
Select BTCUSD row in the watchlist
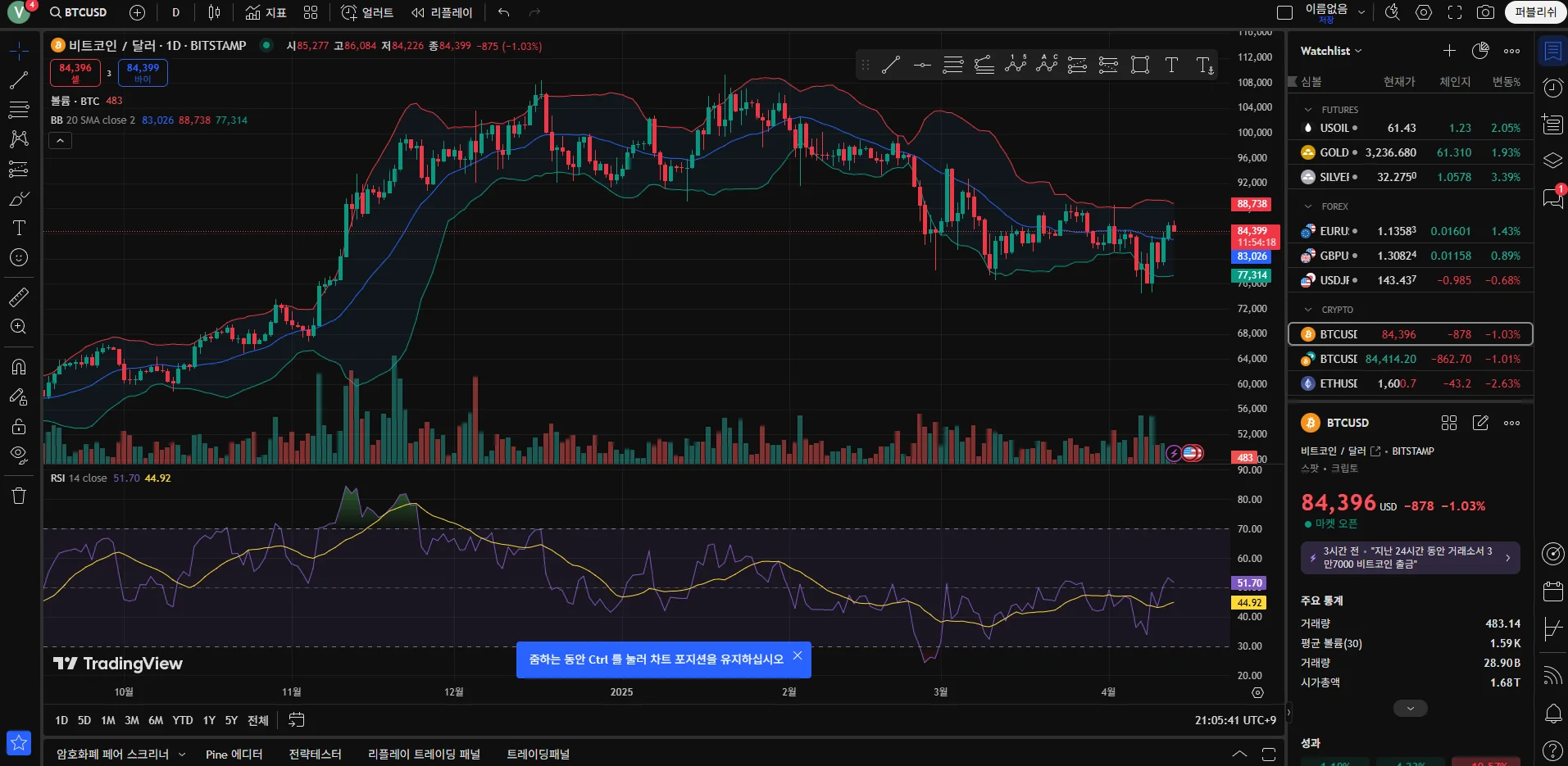pyautogui.click(x=1411, y=334)
